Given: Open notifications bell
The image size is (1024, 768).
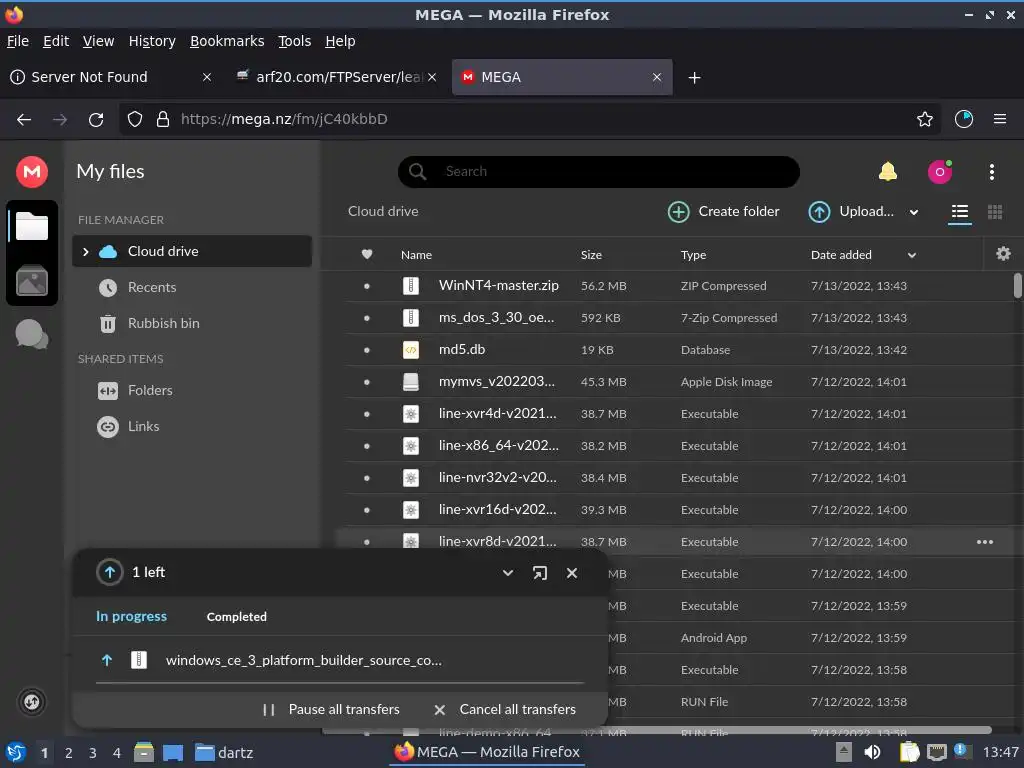Looking at the screenshot, I should 888,172.
